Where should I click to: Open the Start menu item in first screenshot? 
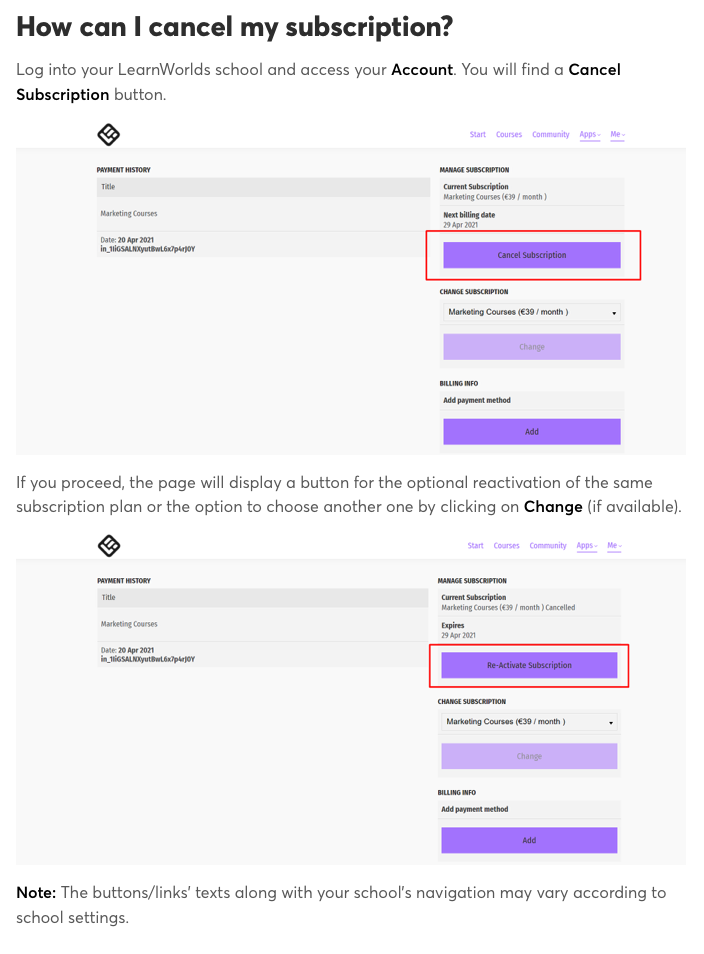click(478, 134)
